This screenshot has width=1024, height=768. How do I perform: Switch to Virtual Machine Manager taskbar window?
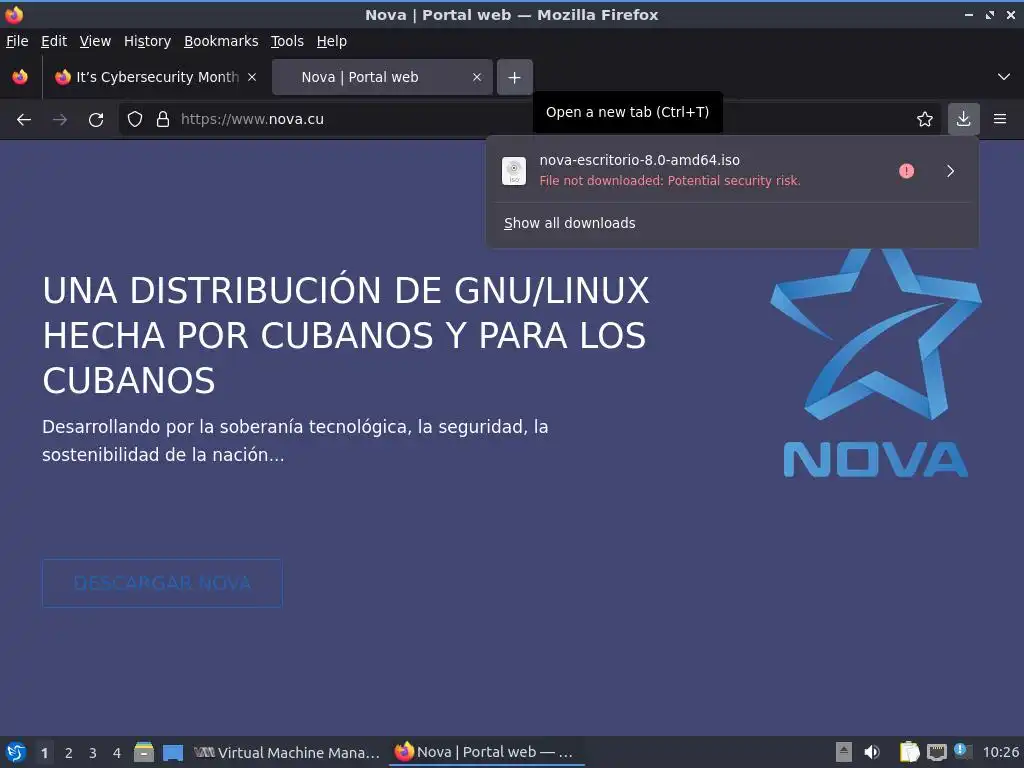click(287, 752)
